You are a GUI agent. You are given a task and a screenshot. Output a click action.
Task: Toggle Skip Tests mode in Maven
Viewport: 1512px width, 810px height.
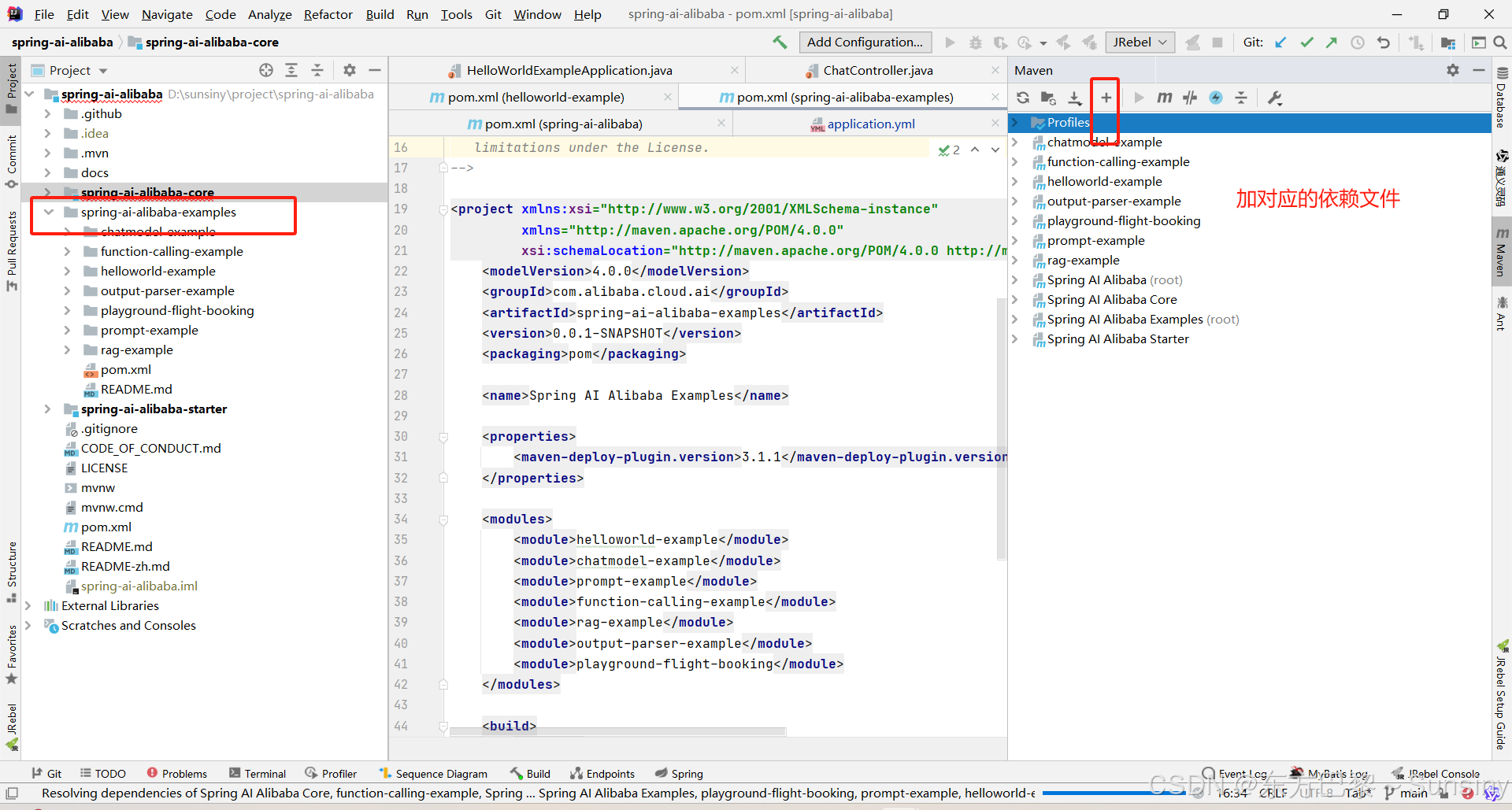pyautogui.click(x=1216, y=98)
